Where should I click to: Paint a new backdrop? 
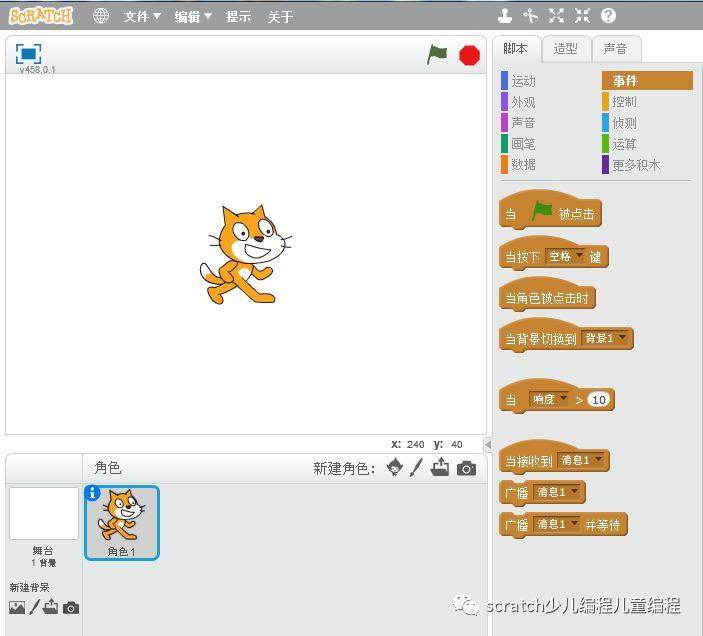pos(34,607)
